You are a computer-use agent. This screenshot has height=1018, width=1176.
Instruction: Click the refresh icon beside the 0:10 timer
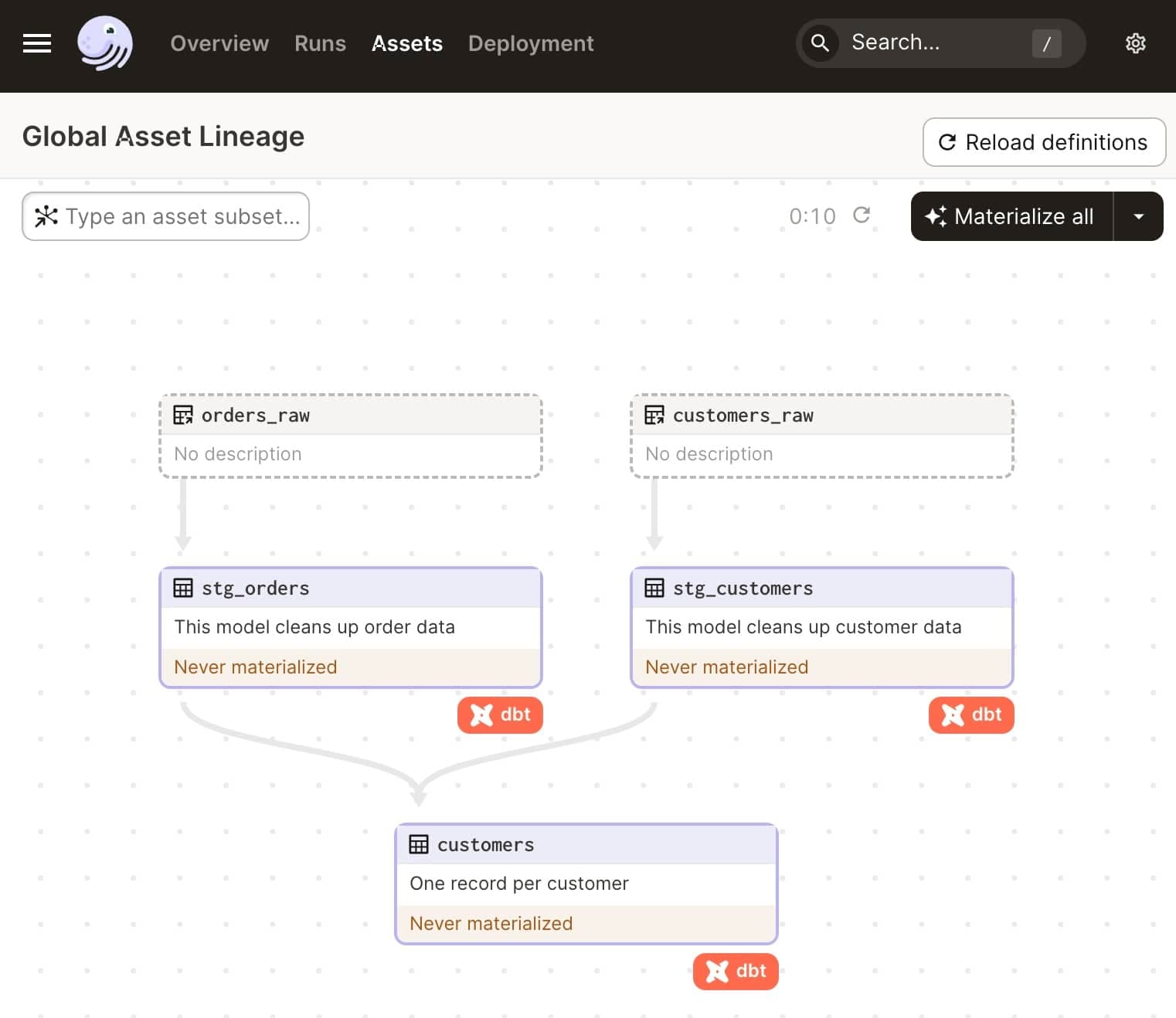pos(862,215)
